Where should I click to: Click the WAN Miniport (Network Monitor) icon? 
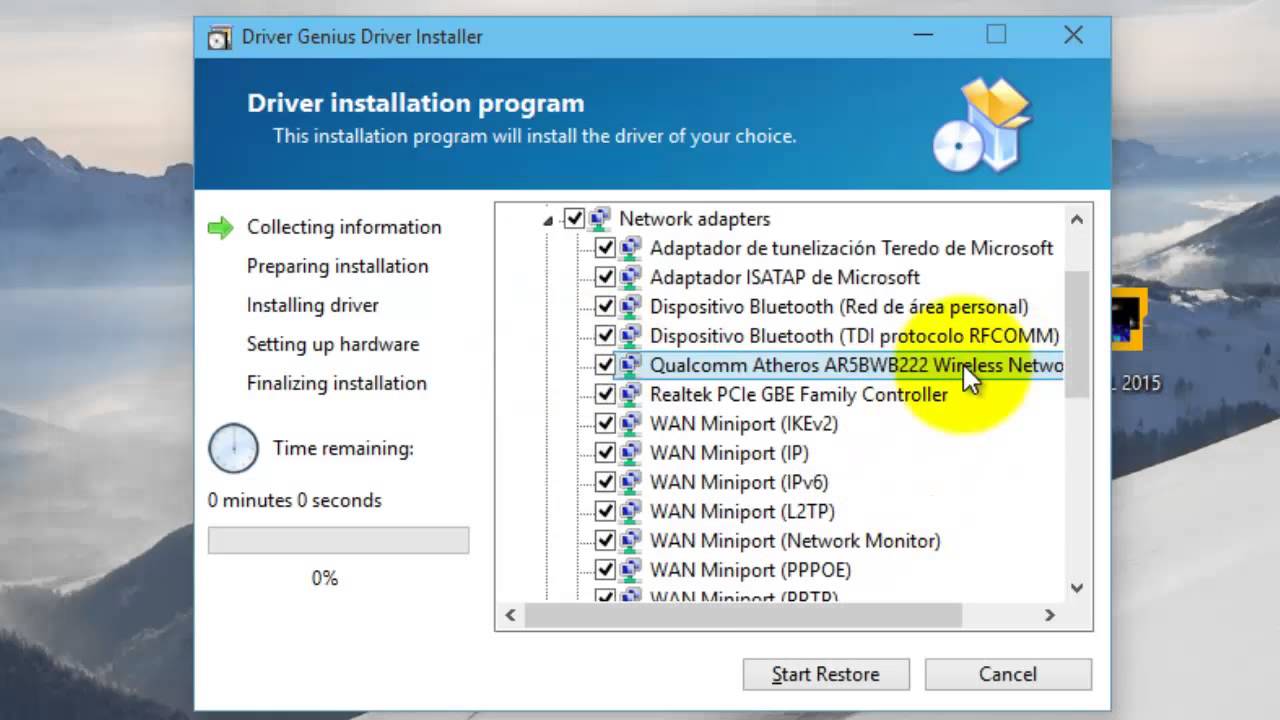(x=631, y=540)
